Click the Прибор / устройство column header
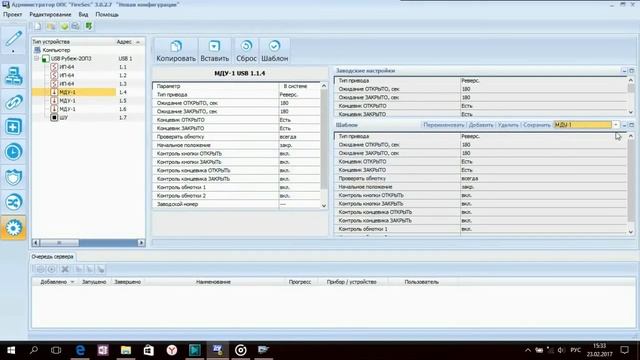The height and width of the screenshot is (360, 640). click(x=351, y=282)
